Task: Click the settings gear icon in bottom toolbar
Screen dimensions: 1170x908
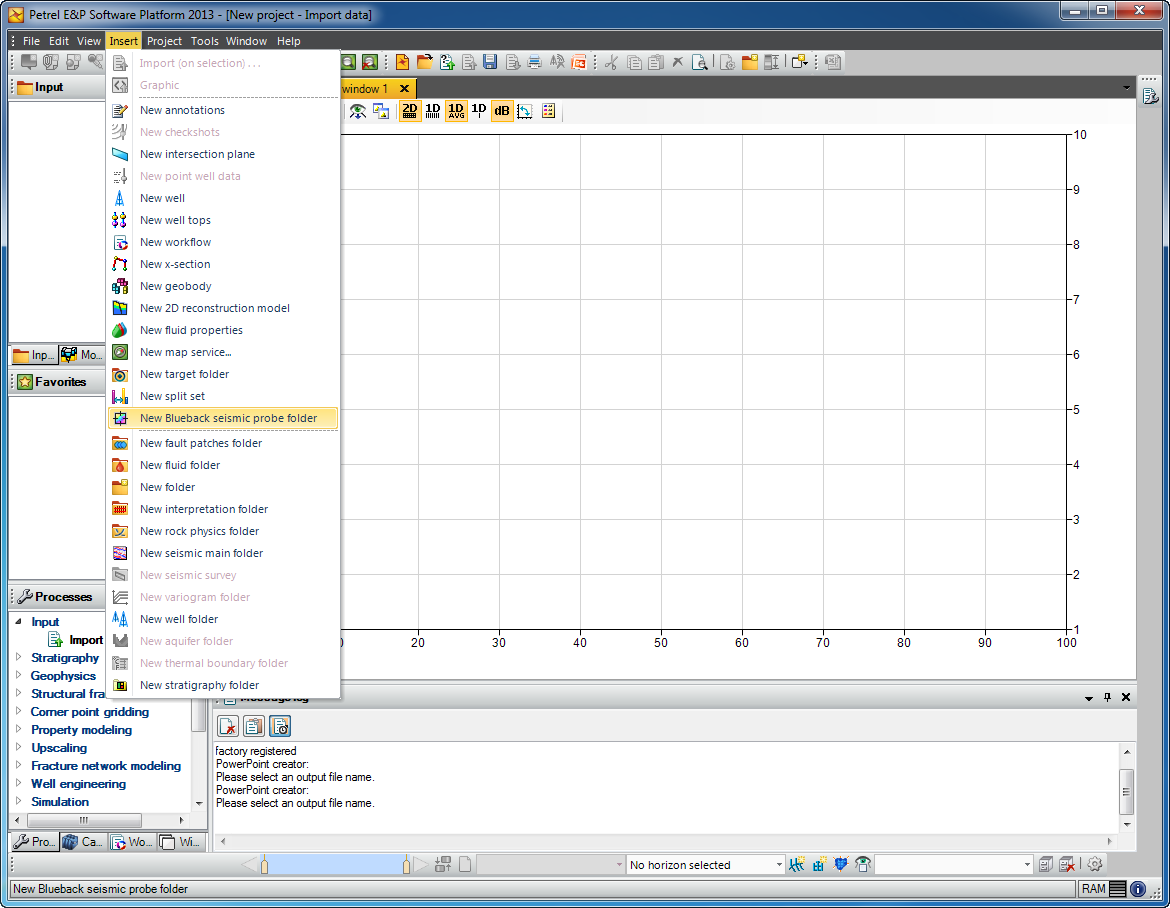Action: [x=1095, y=864]
